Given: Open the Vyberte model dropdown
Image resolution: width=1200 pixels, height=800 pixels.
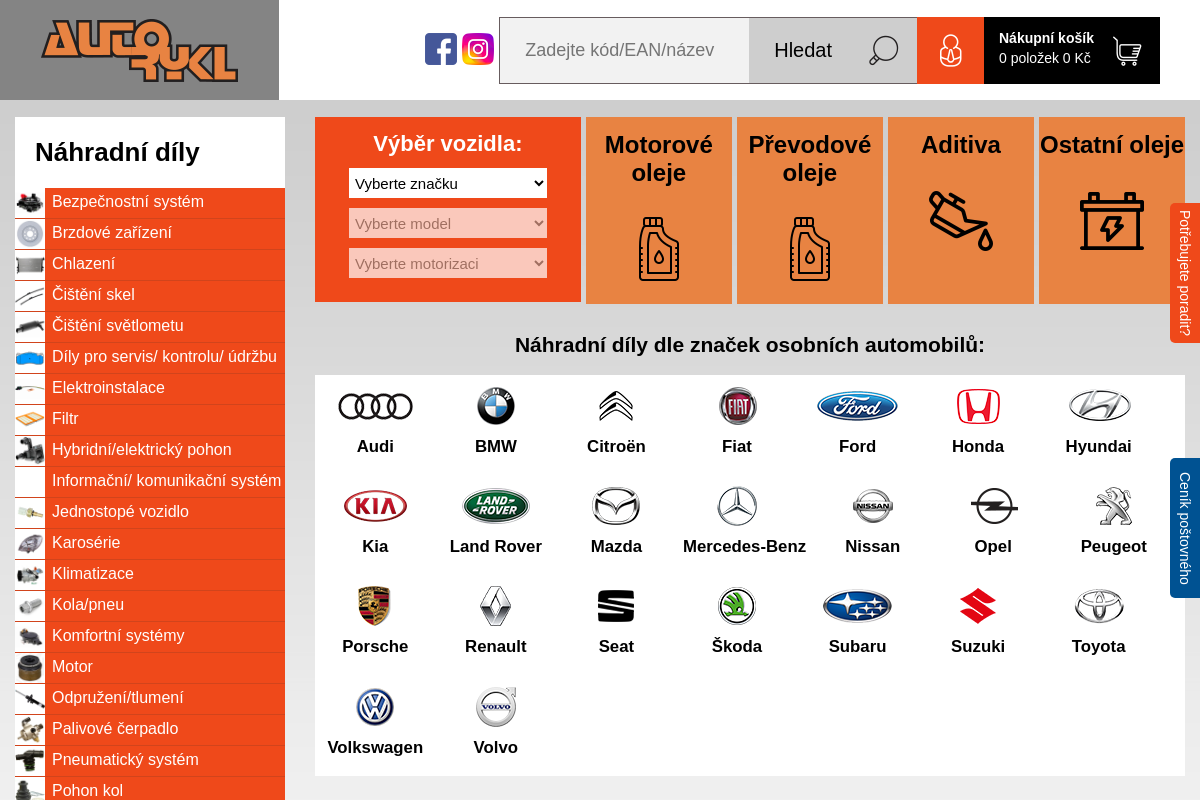Looking at the screenshot, I should pos(448,223).
